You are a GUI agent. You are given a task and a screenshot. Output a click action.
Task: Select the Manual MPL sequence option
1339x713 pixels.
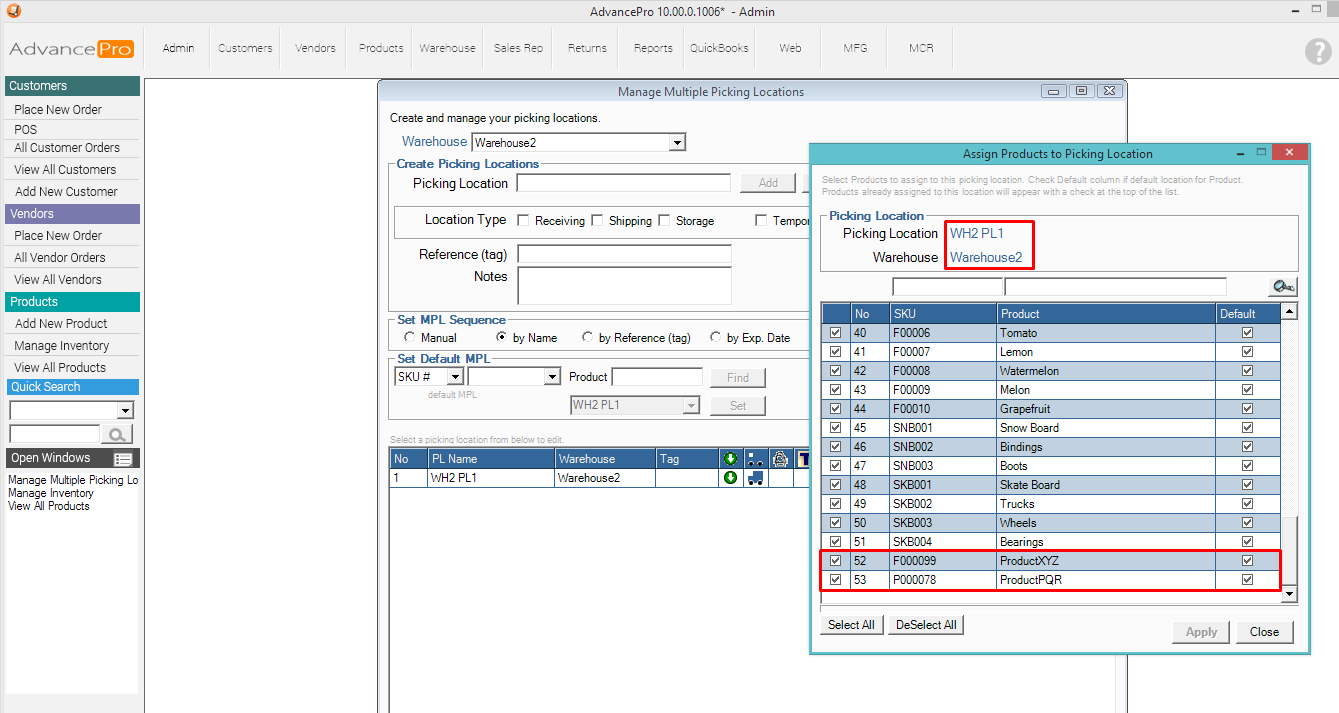[410, 338]
